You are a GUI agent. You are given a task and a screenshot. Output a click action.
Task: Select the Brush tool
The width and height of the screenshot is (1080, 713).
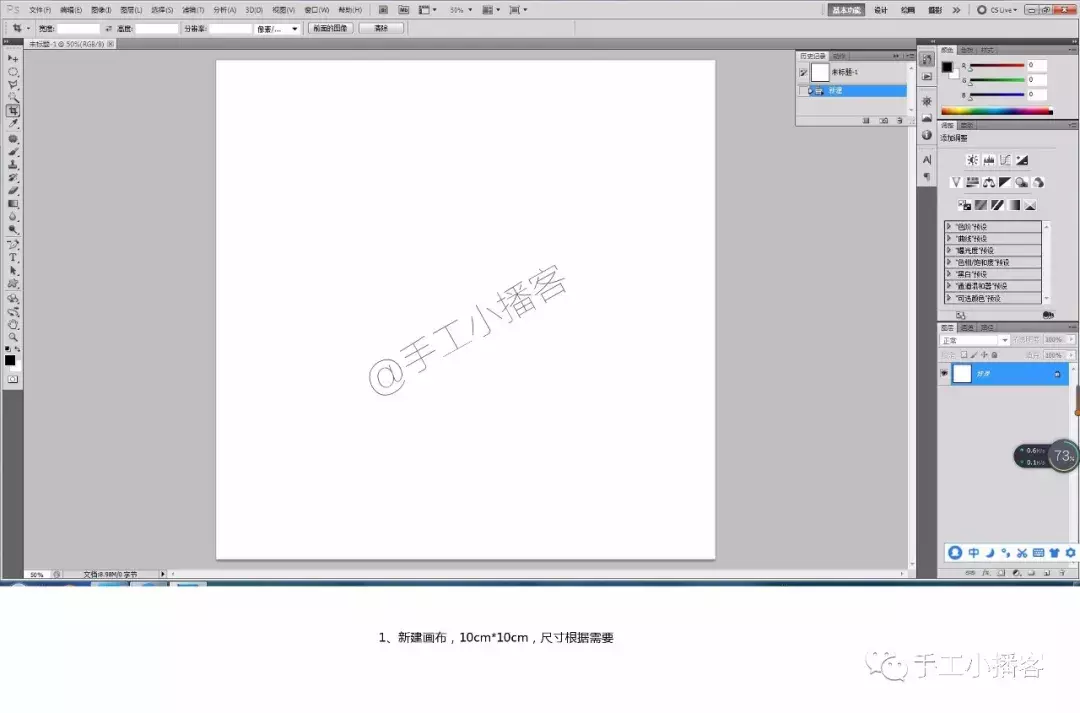(12, 152)
